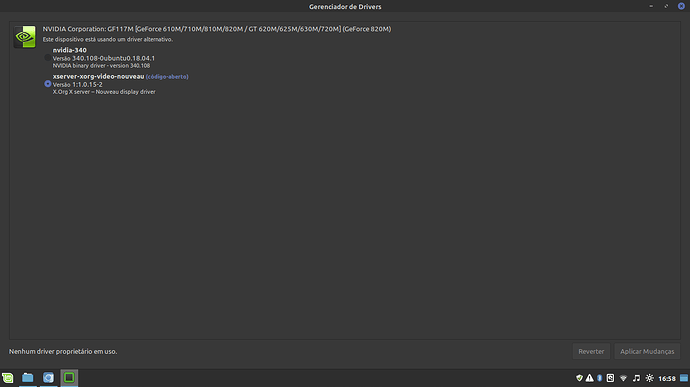Viewport: 690px width, 387px height.
Task: Click the NVIDIA logo device icon
Action: (x=25, y=37)
